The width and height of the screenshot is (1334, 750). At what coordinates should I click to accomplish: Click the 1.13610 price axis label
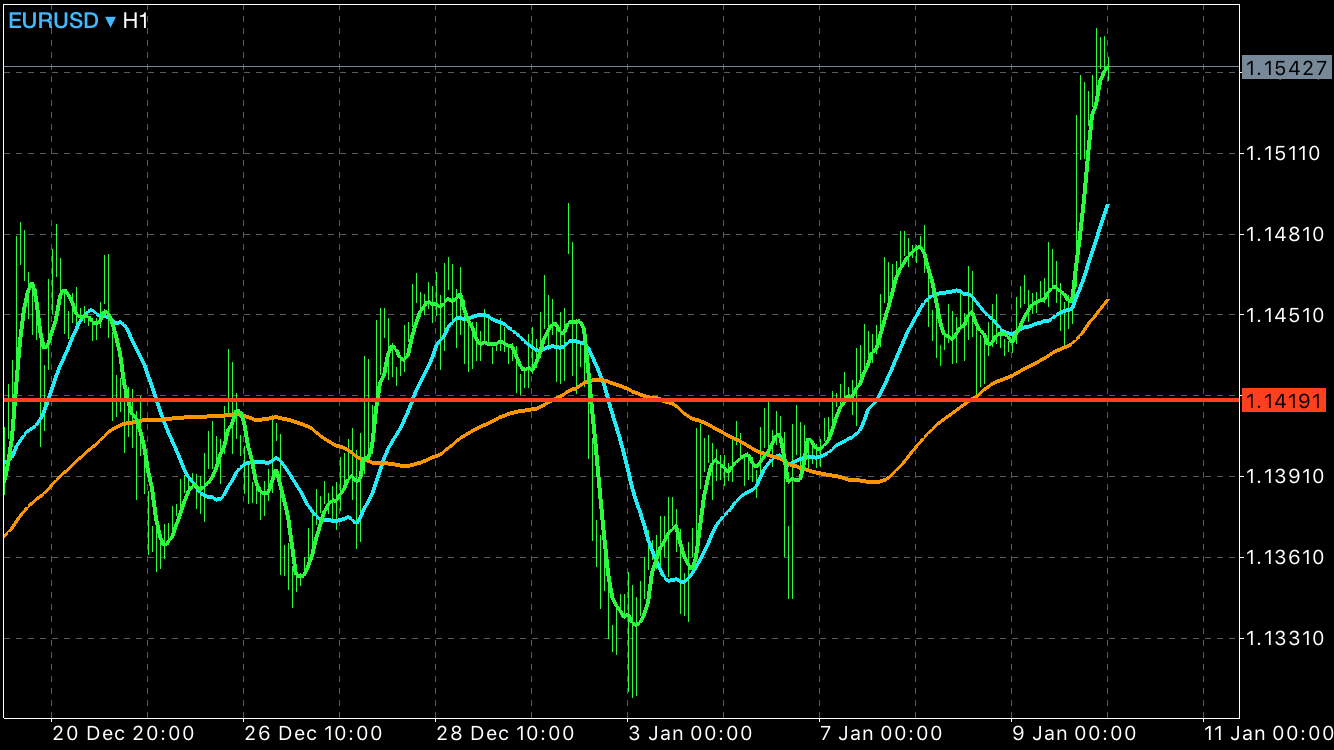point(1283,557)
